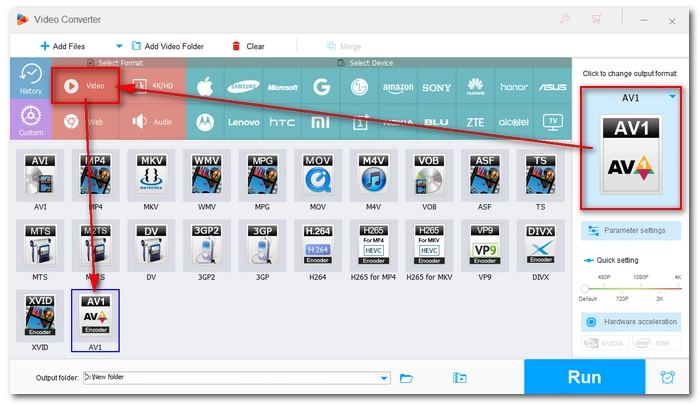
Task: Open the TV device presets
Action: pos(553,122)
